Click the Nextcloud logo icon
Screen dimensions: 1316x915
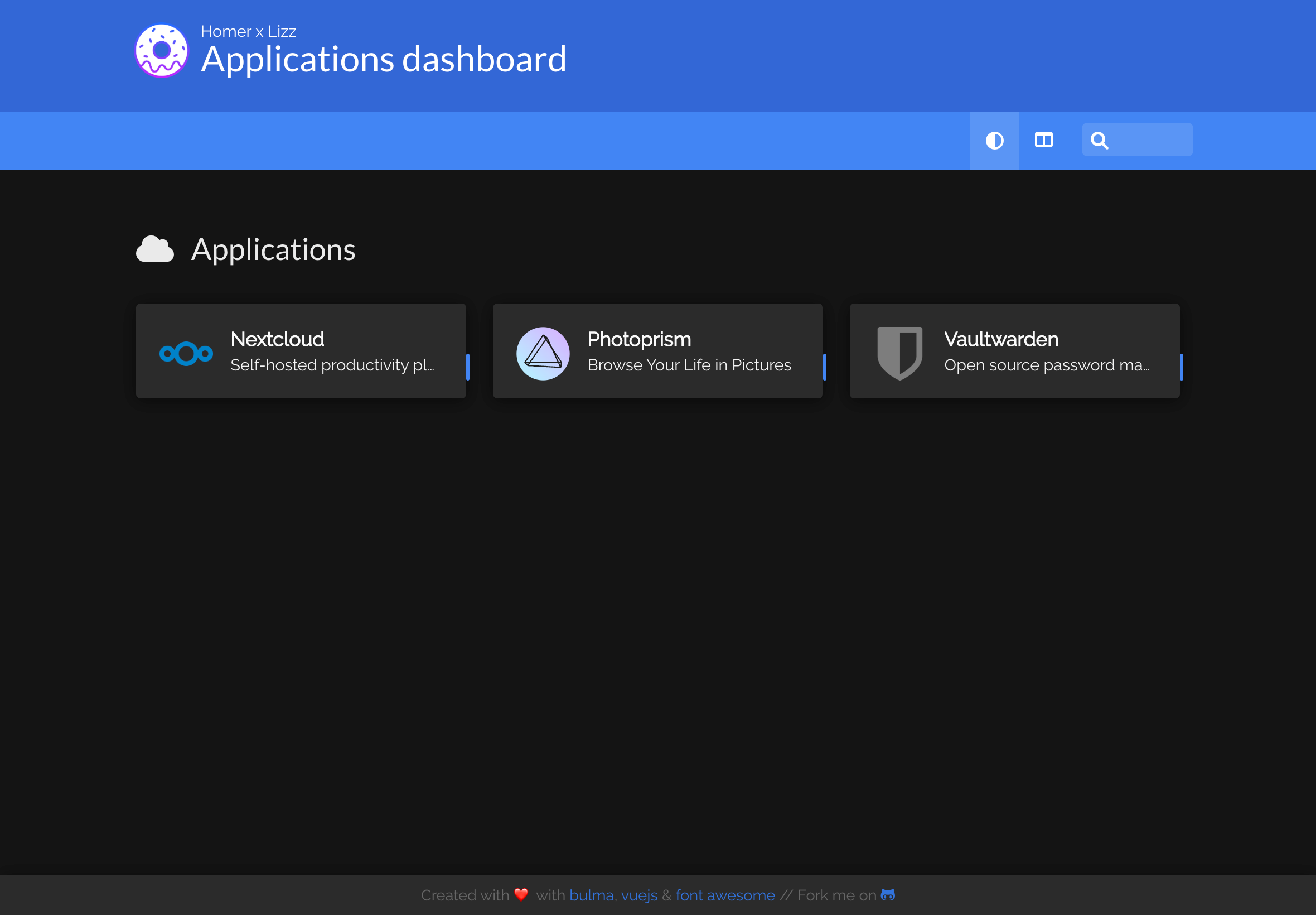(x=186, y=353)
